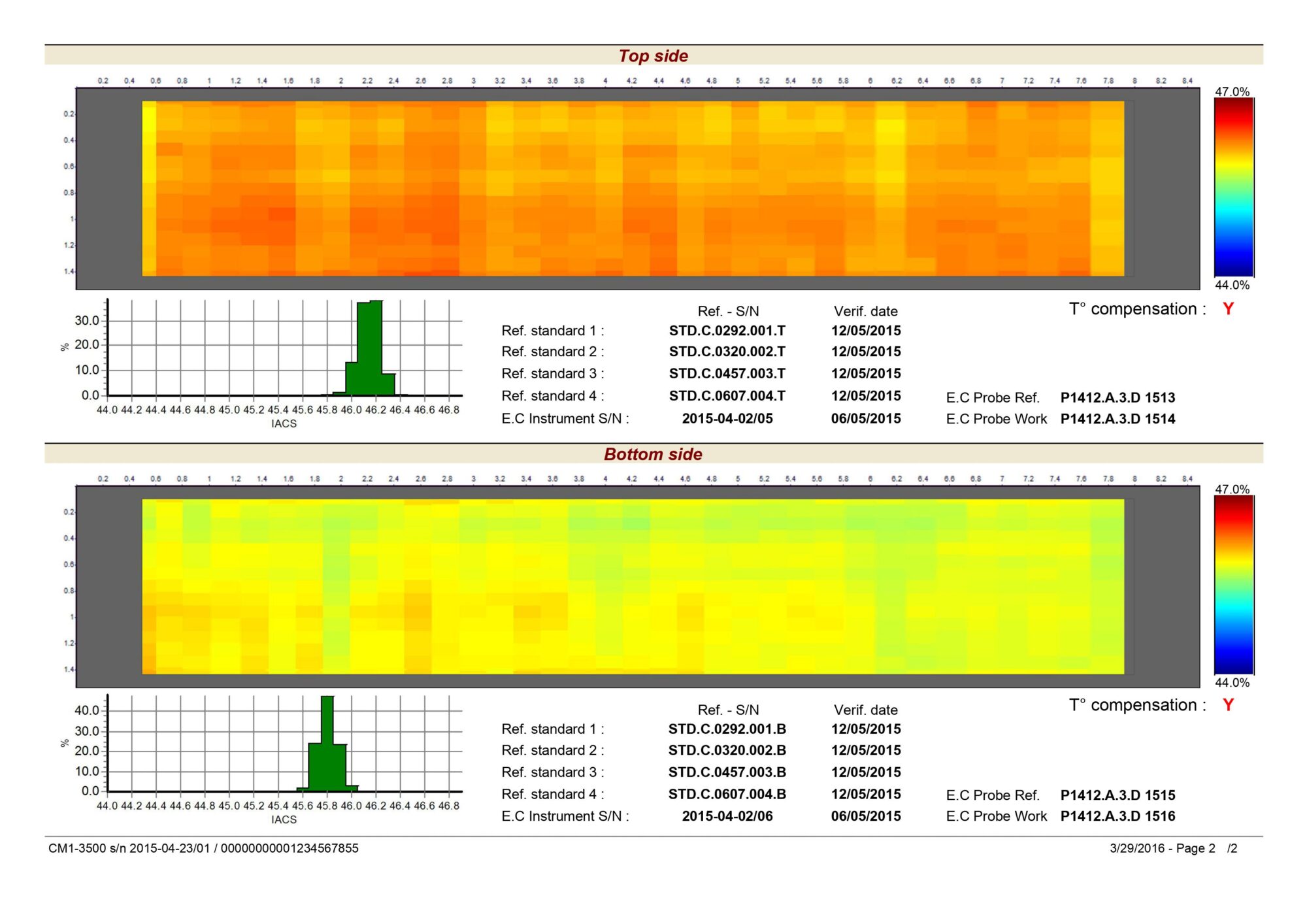Click E.C Instrument S/N value 2015-04-02/06
Viewport: 1307px width, 924px height.
coord(727,816)
